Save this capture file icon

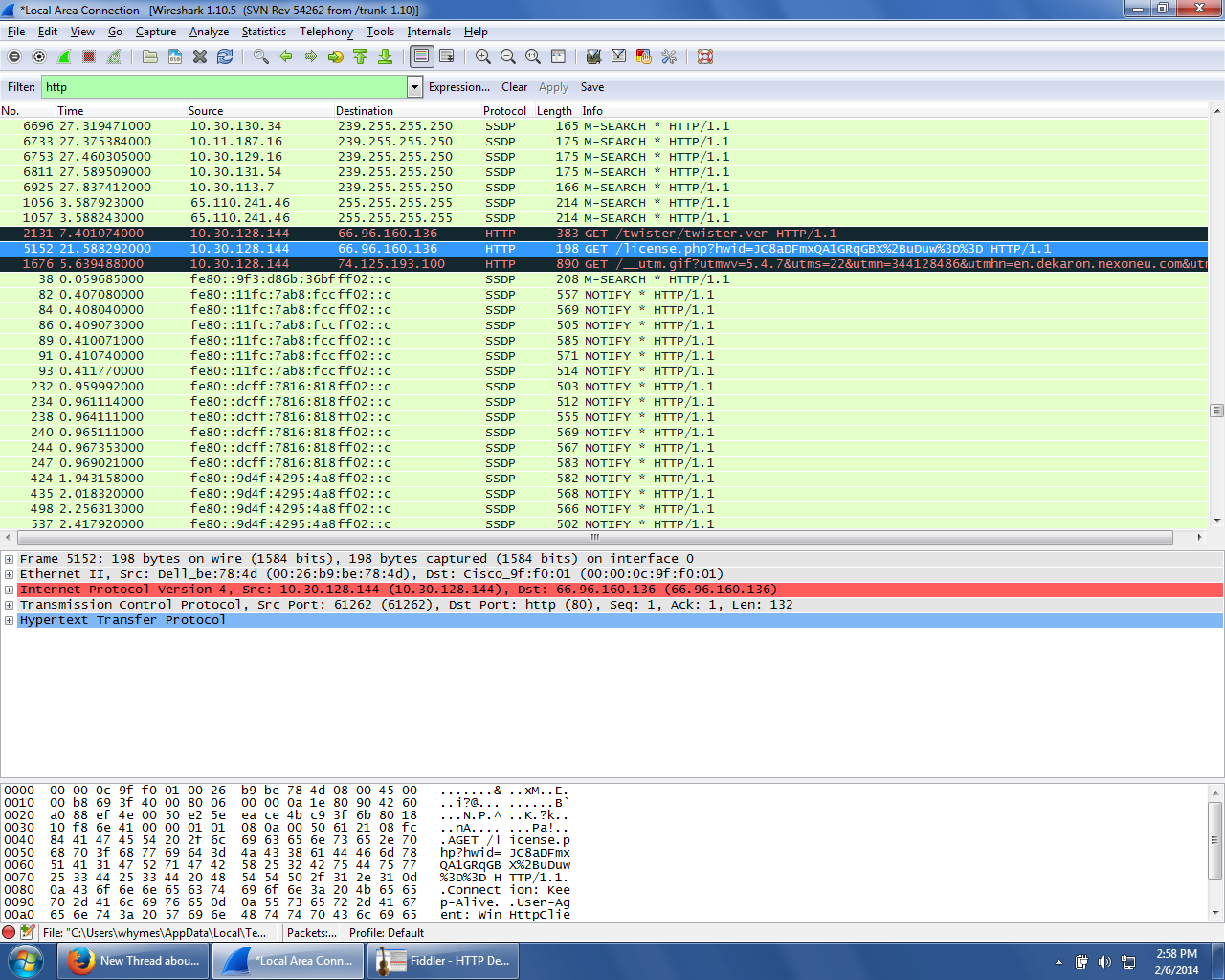pos(175,56)
